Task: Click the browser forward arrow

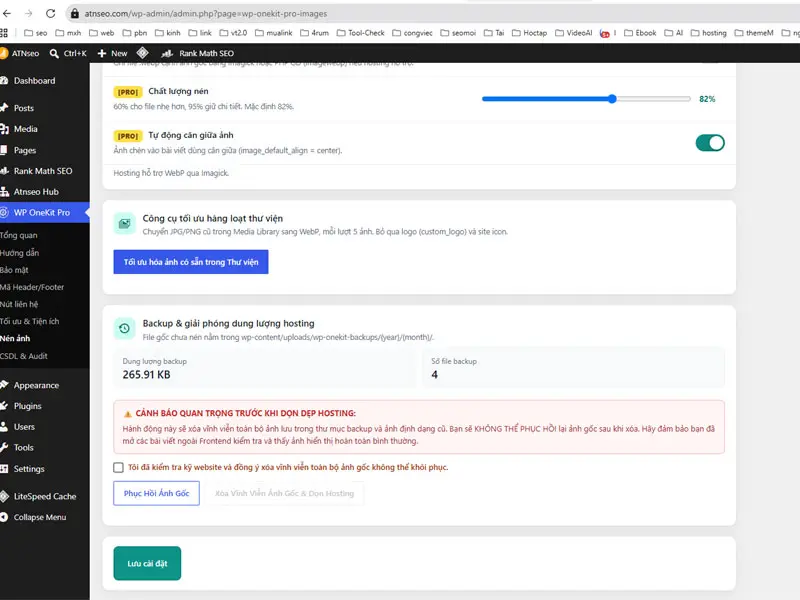Action: tap(29, 13)
